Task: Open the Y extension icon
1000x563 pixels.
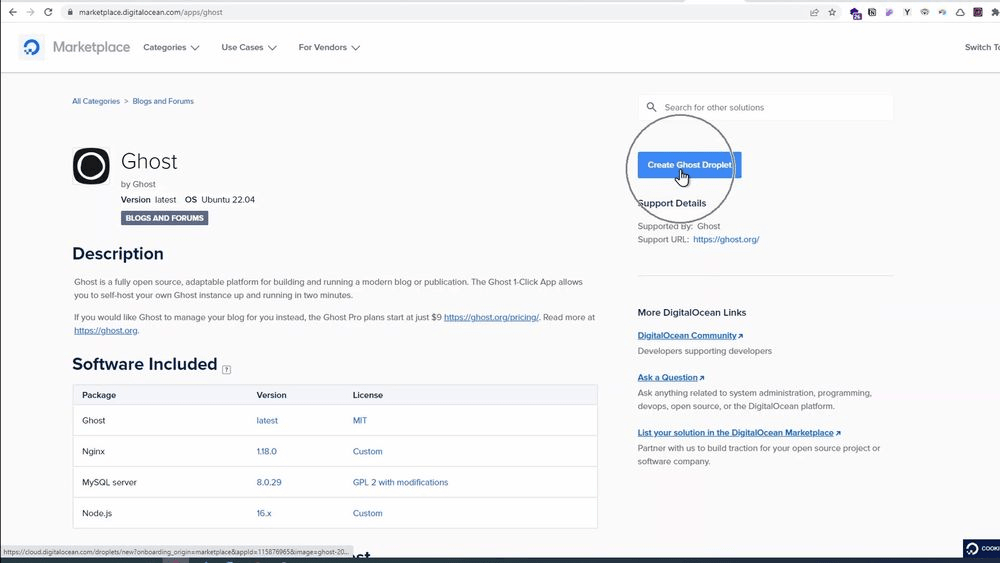Action: tap(907, 12)
